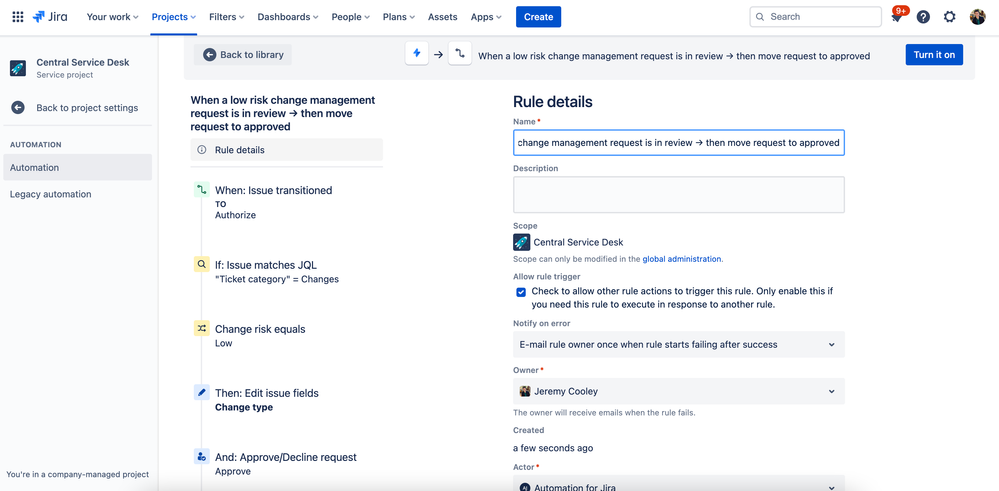This screenshot has height=491, width=999.
Task: Open the Dashboards menu
Action: pyautogui.click(x=288, y=17)
